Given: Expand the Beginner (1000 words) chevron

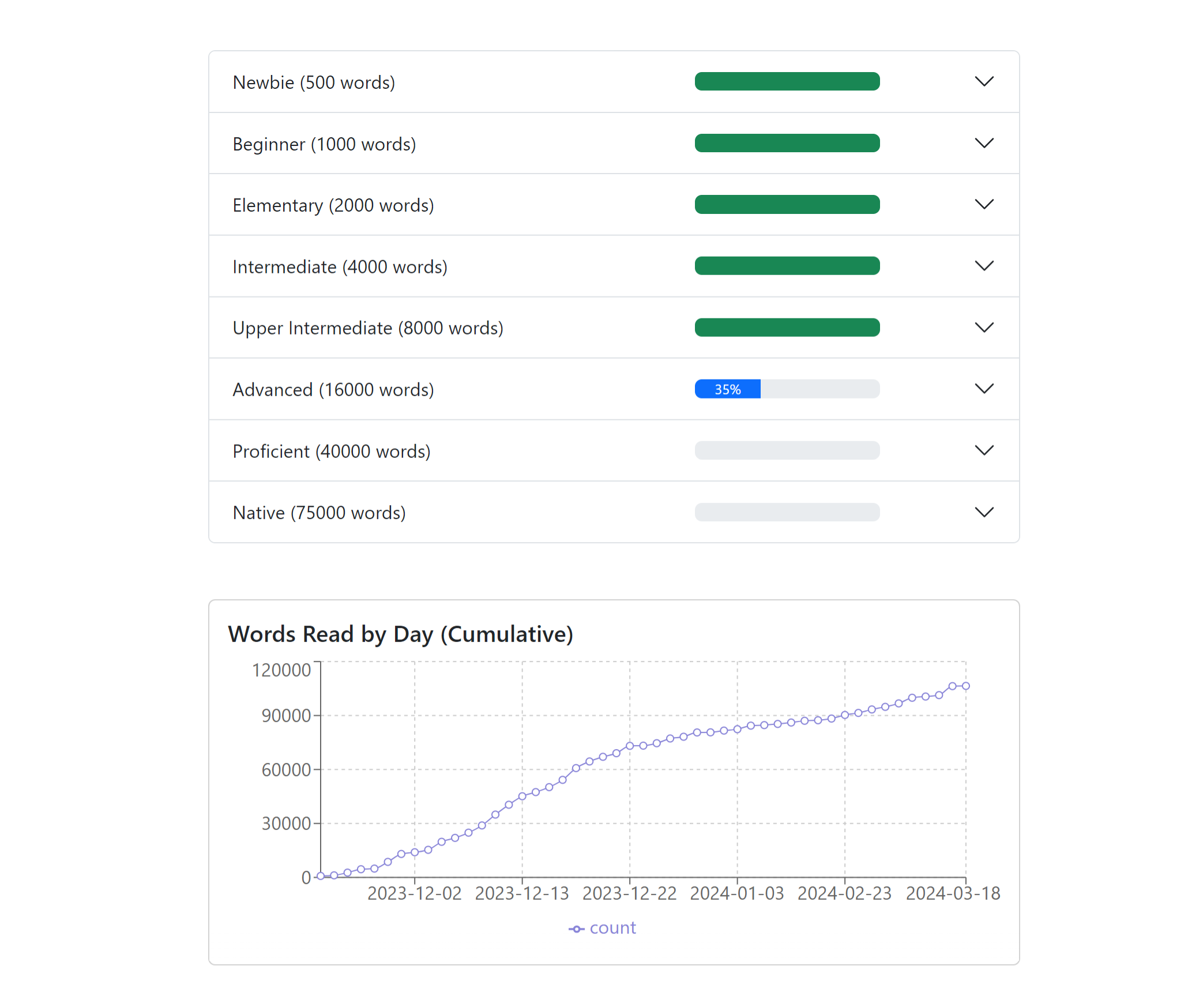Looking at the screenshot, I should pyautogui.click(x=984, y=143).
